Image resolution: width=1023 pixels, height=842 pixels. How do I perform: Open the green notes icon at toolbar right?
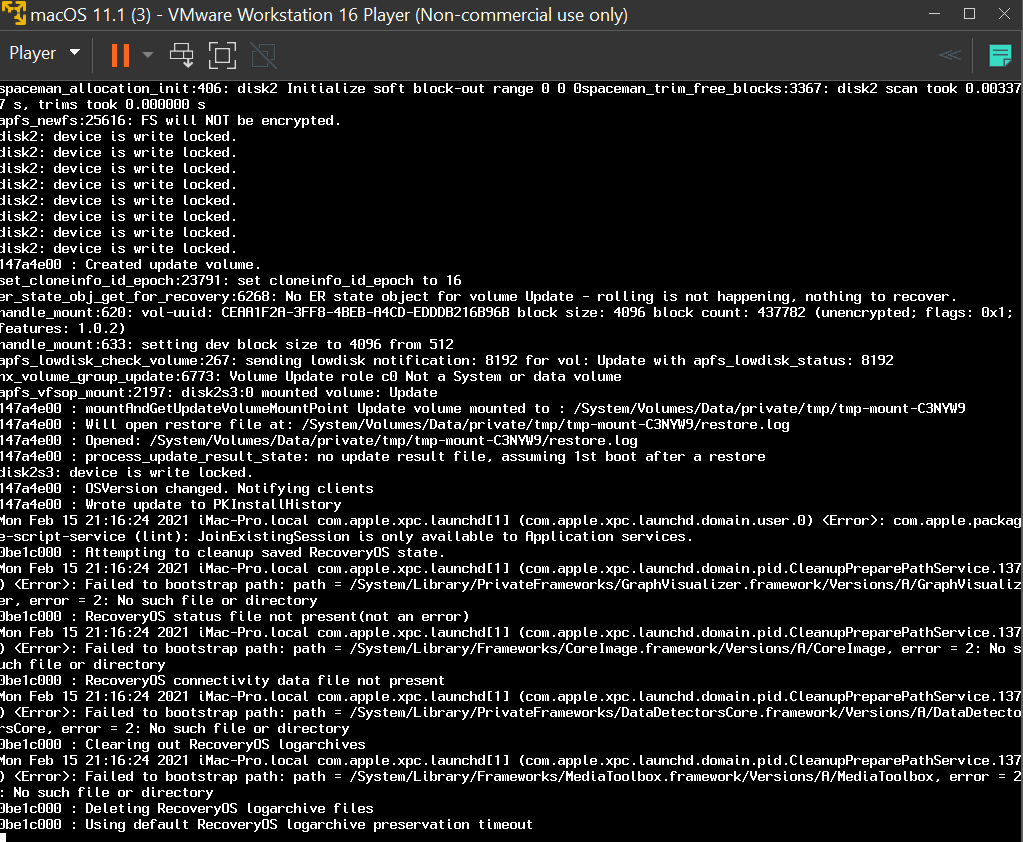(999, 54)
